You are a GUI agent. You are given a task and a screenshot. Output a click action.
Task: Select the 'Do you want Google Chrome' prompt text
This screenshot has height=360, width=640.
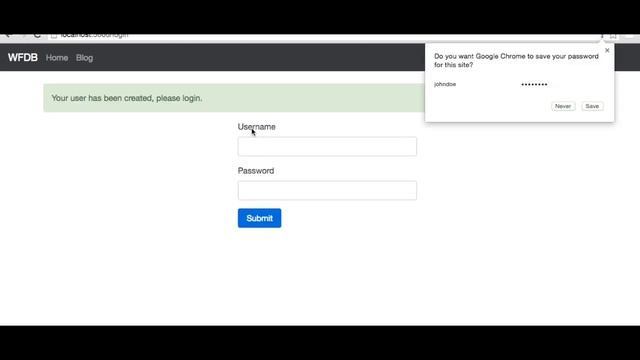[x=516, y=60]
